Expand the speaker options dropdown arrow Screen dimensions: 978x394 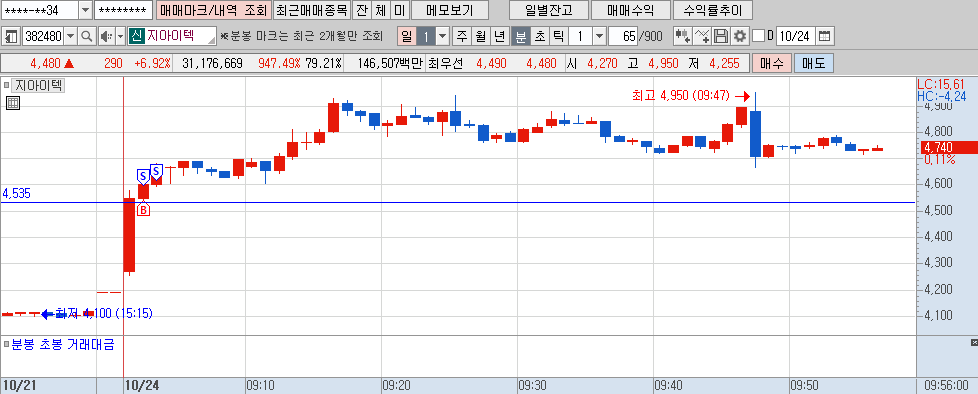pyautogui.click(x=120, y=36)
